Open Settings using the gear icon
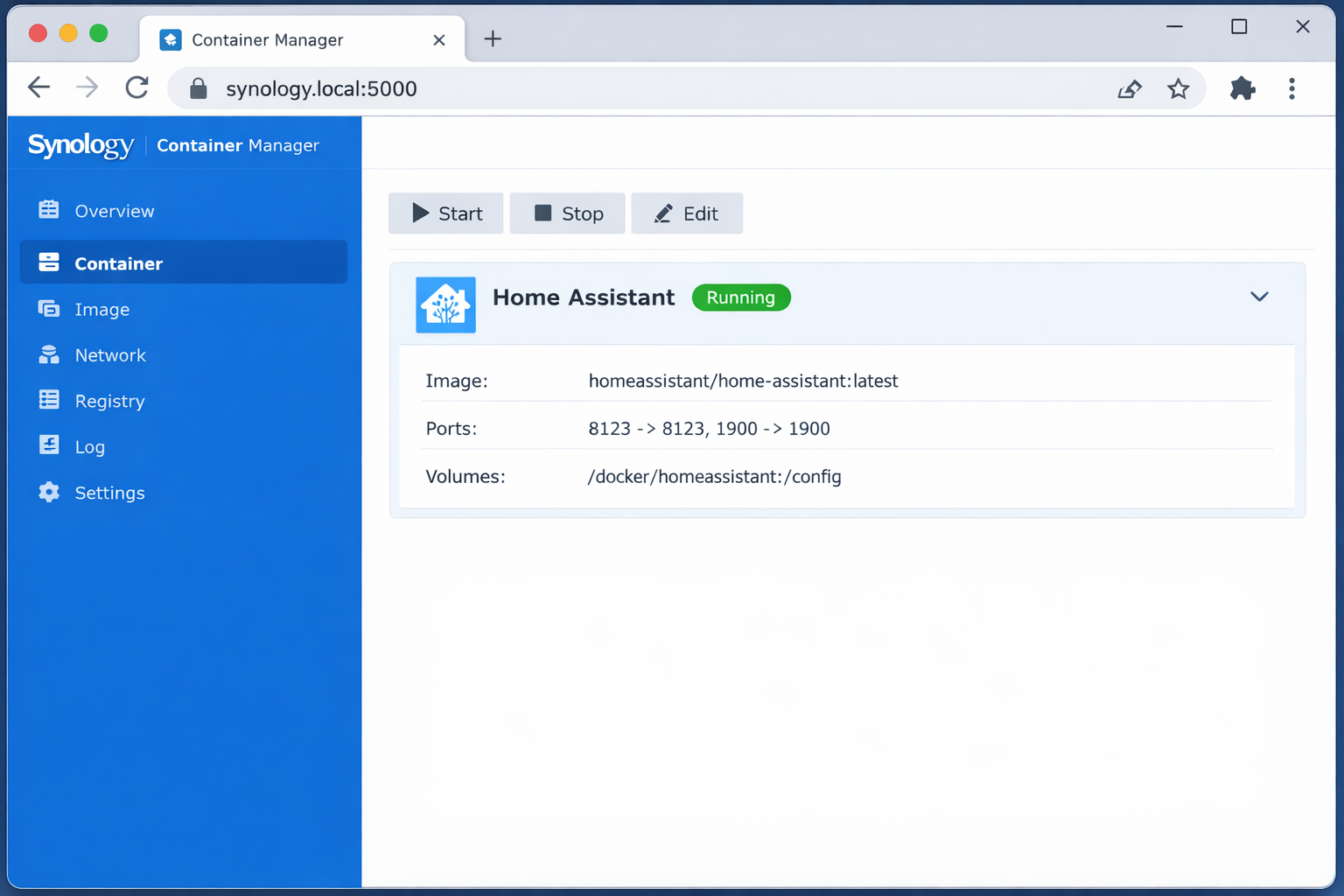Screen dimensions: 1344x896 [x=49, y=492]
